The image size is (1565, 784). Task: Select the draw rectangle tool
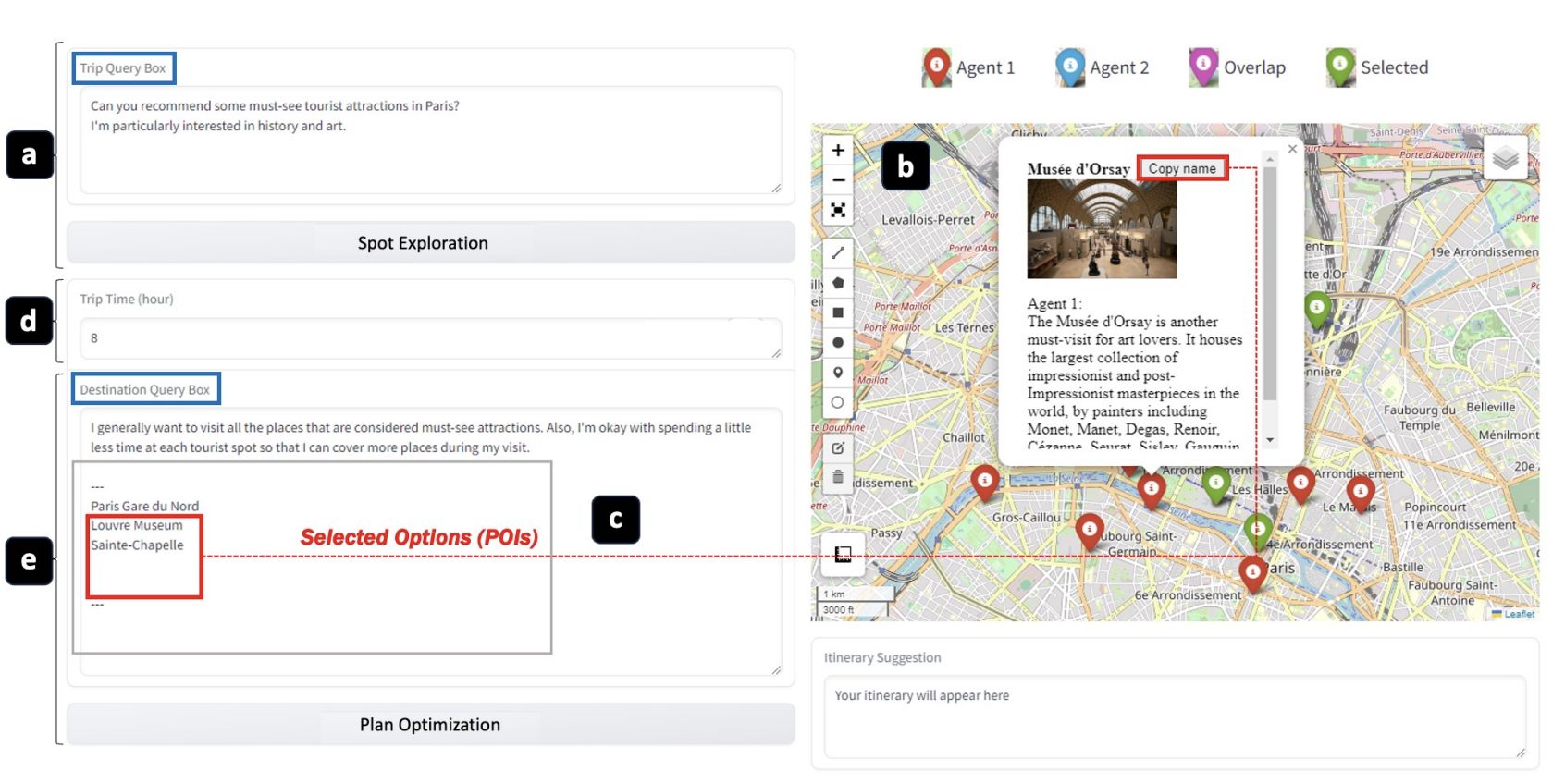[x=838, y=312]
